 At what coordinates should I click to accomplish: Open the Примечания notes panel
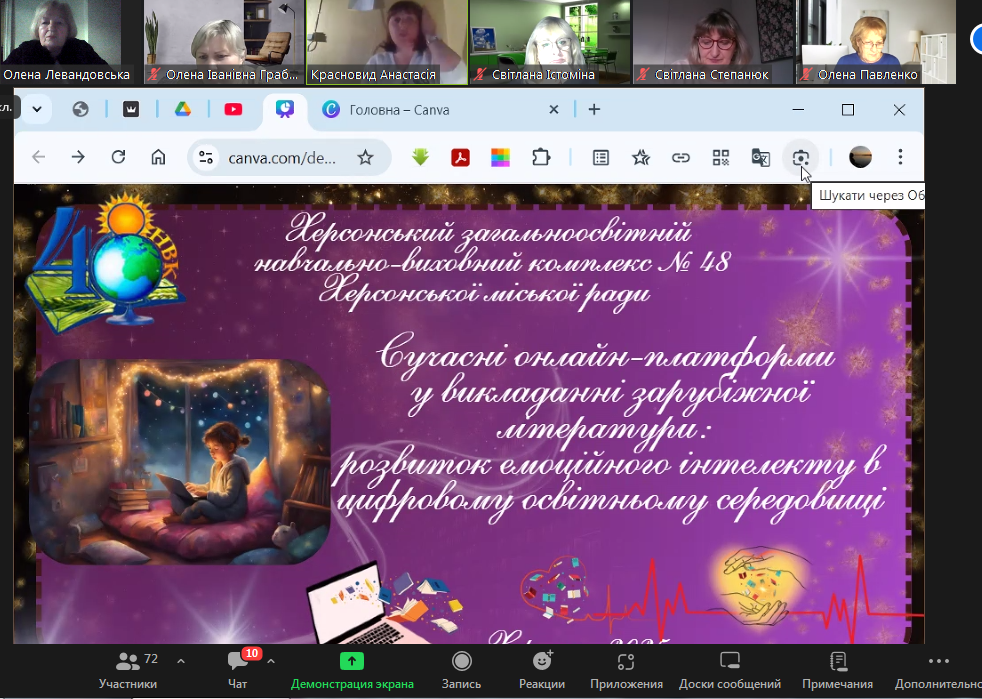tap(837, 669)
